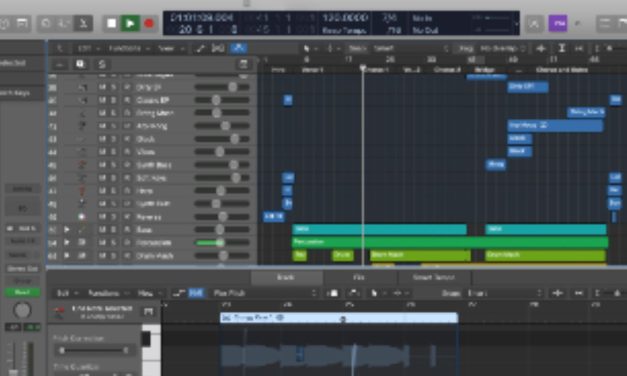This screenshot has height=376, width=627.
Task: Click the No In key command display
Action: tap(422, 18)
